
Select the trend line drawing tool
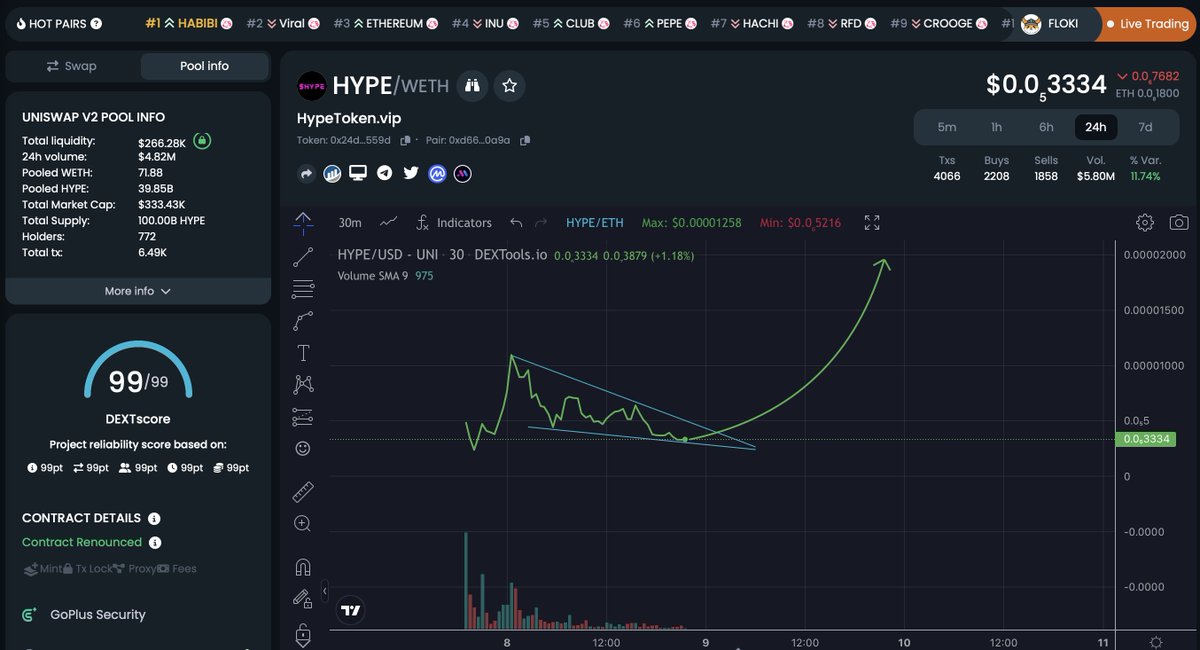303,258
